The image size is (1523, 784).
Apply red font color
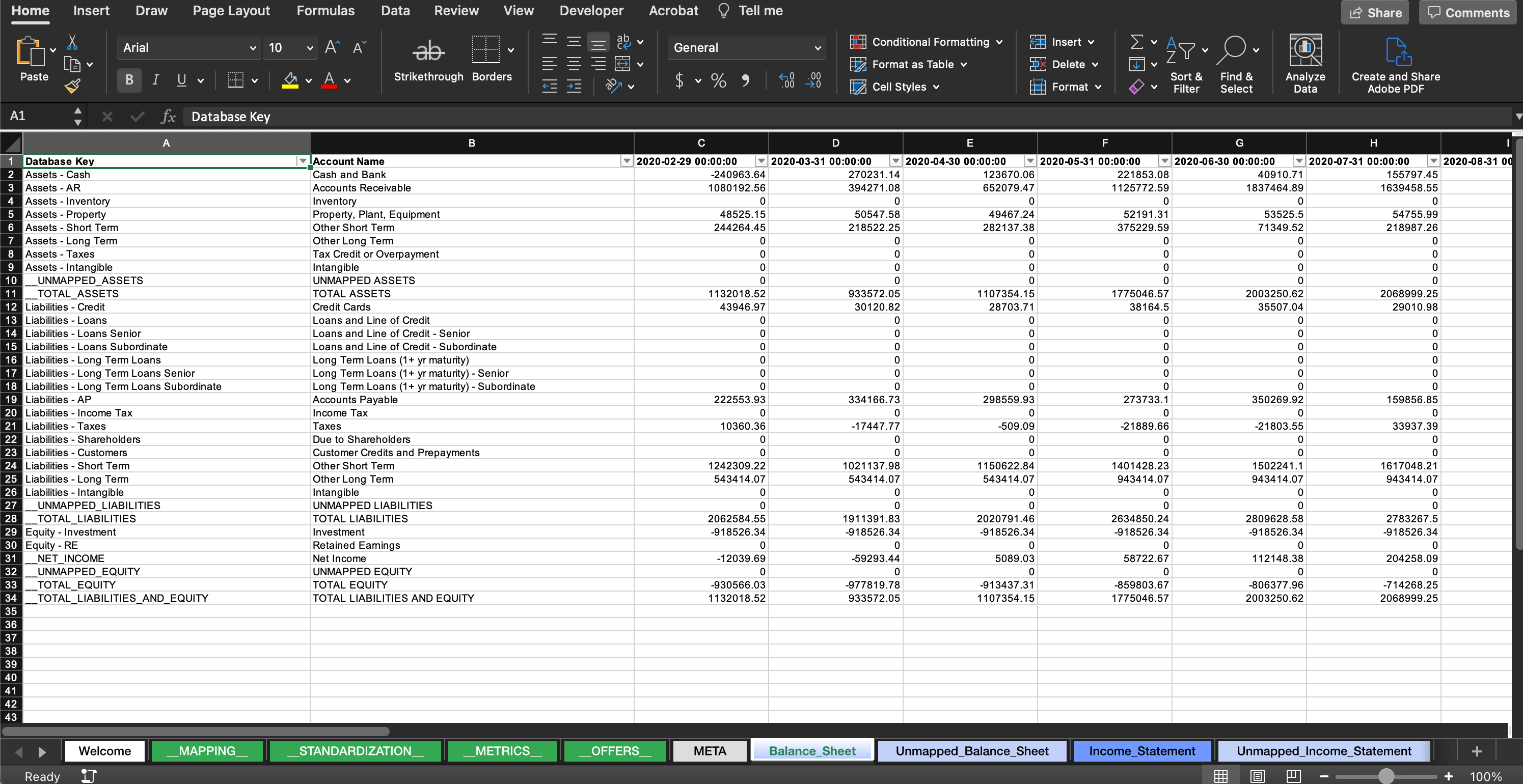coord(330,80)
